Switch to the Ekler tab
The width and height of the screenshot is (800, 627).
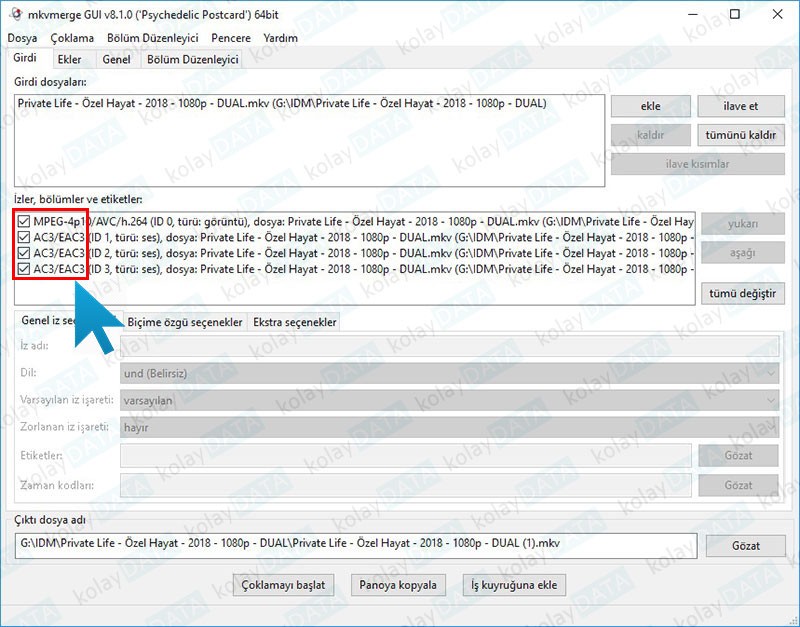coord(69,60)
